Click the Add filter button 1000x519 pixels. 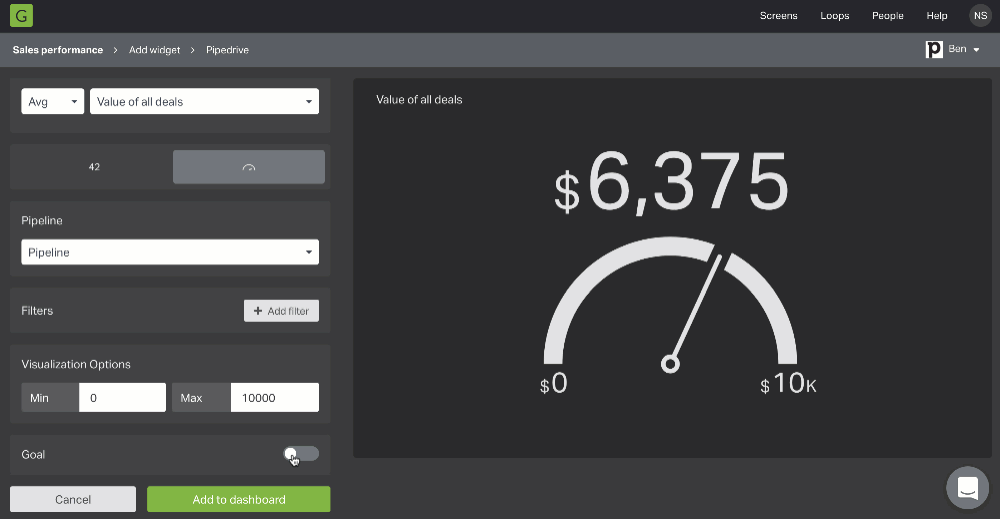pos(281,311)
